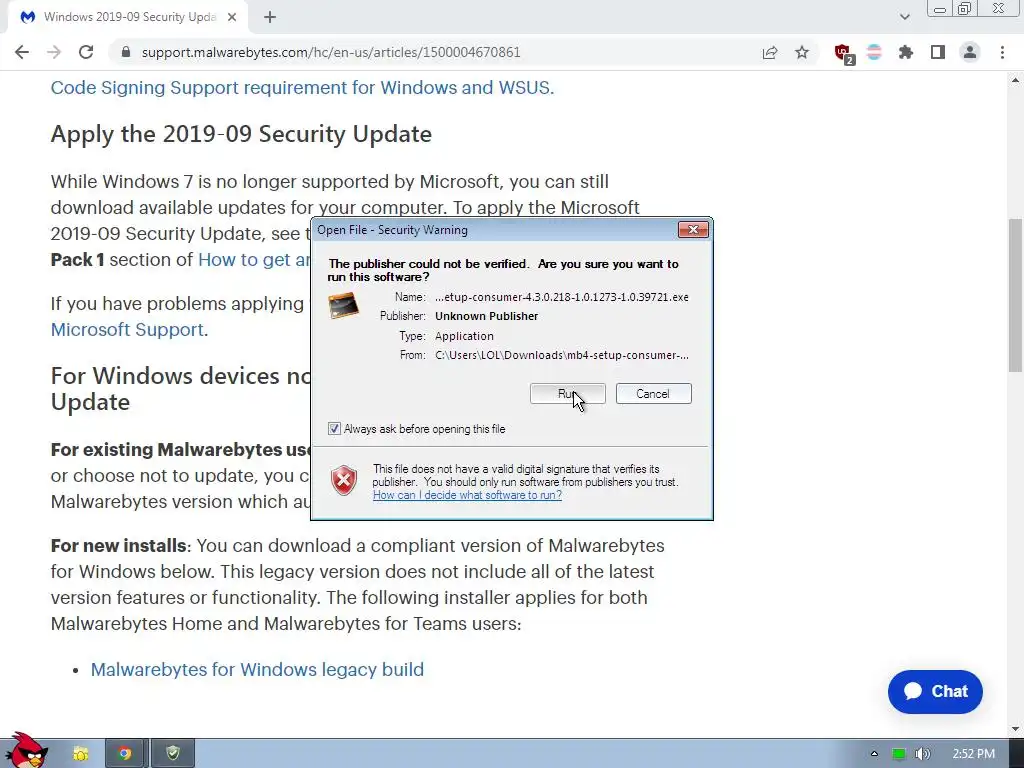This screenshot has height=768, width=1024.
Task: Click the red shield warning icon in dialog
Action: 344,481
